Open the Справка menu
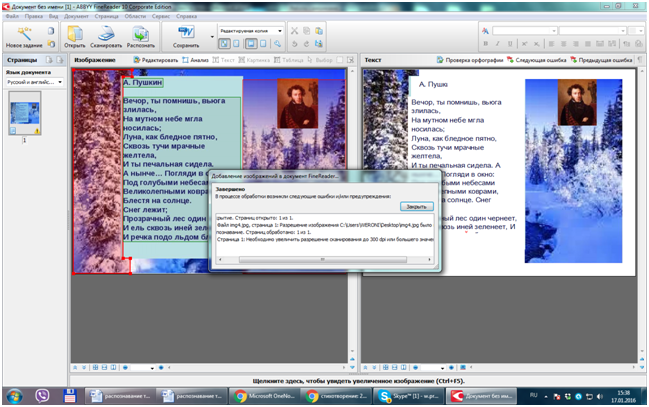The width and height of the screenshot is (649, 407). 186,16
